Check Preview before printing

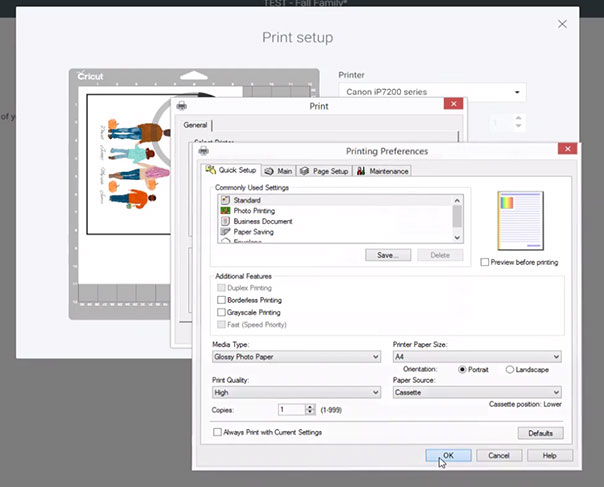485,262
